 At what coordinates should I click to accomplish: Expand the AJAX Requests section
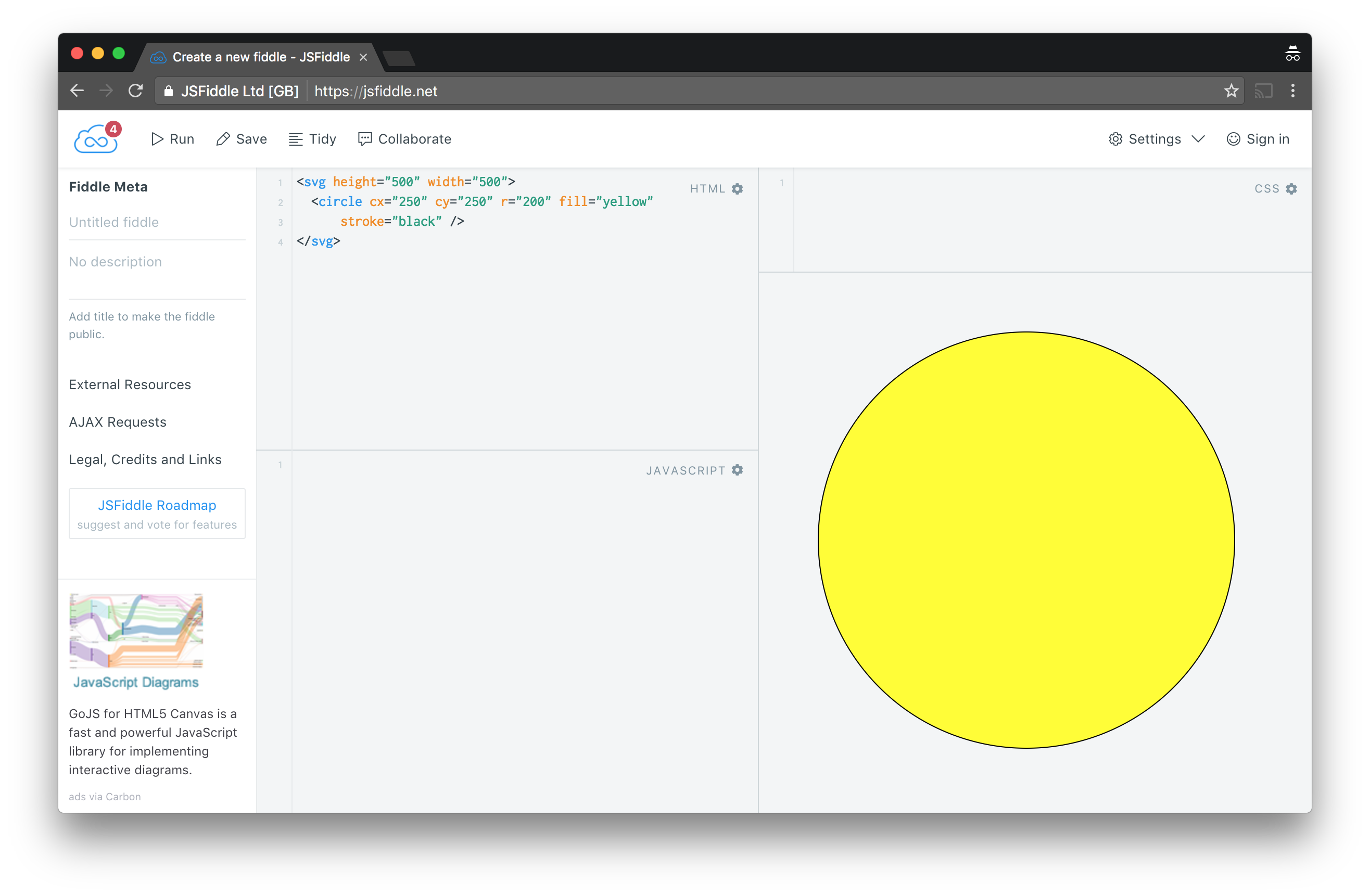pyautogui.click(x=118, y=422)
